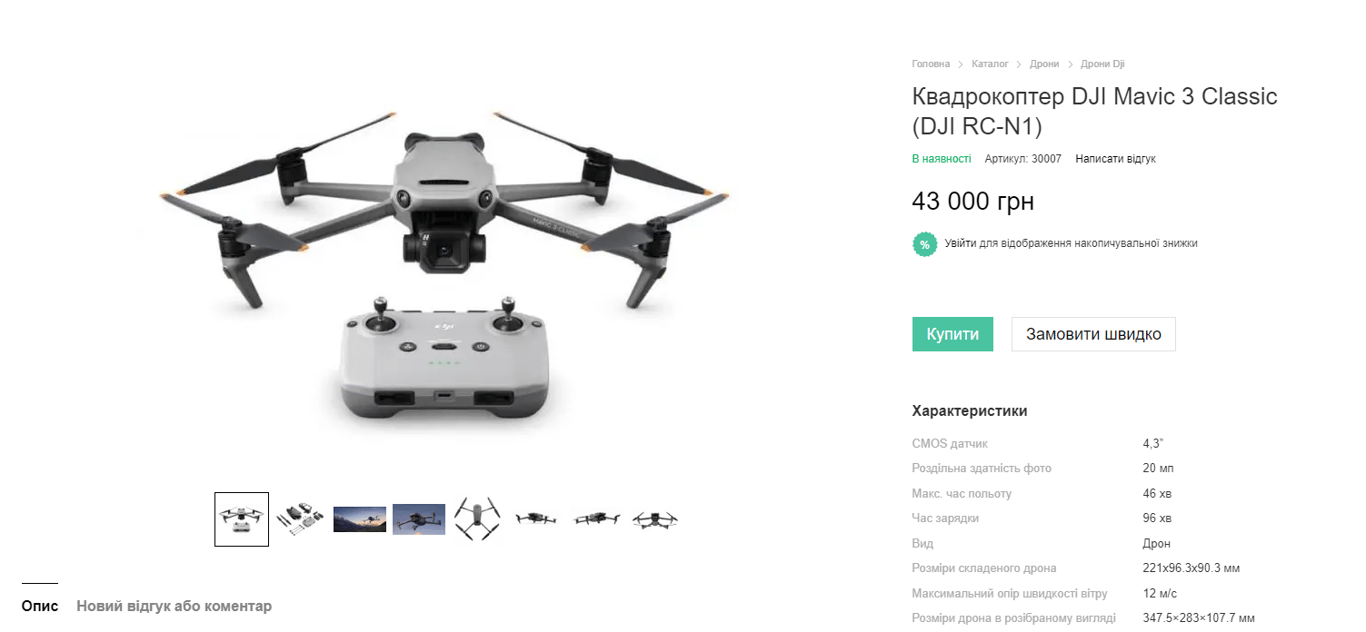Switch to Новий відгук або коментар tab

(174, 606)
